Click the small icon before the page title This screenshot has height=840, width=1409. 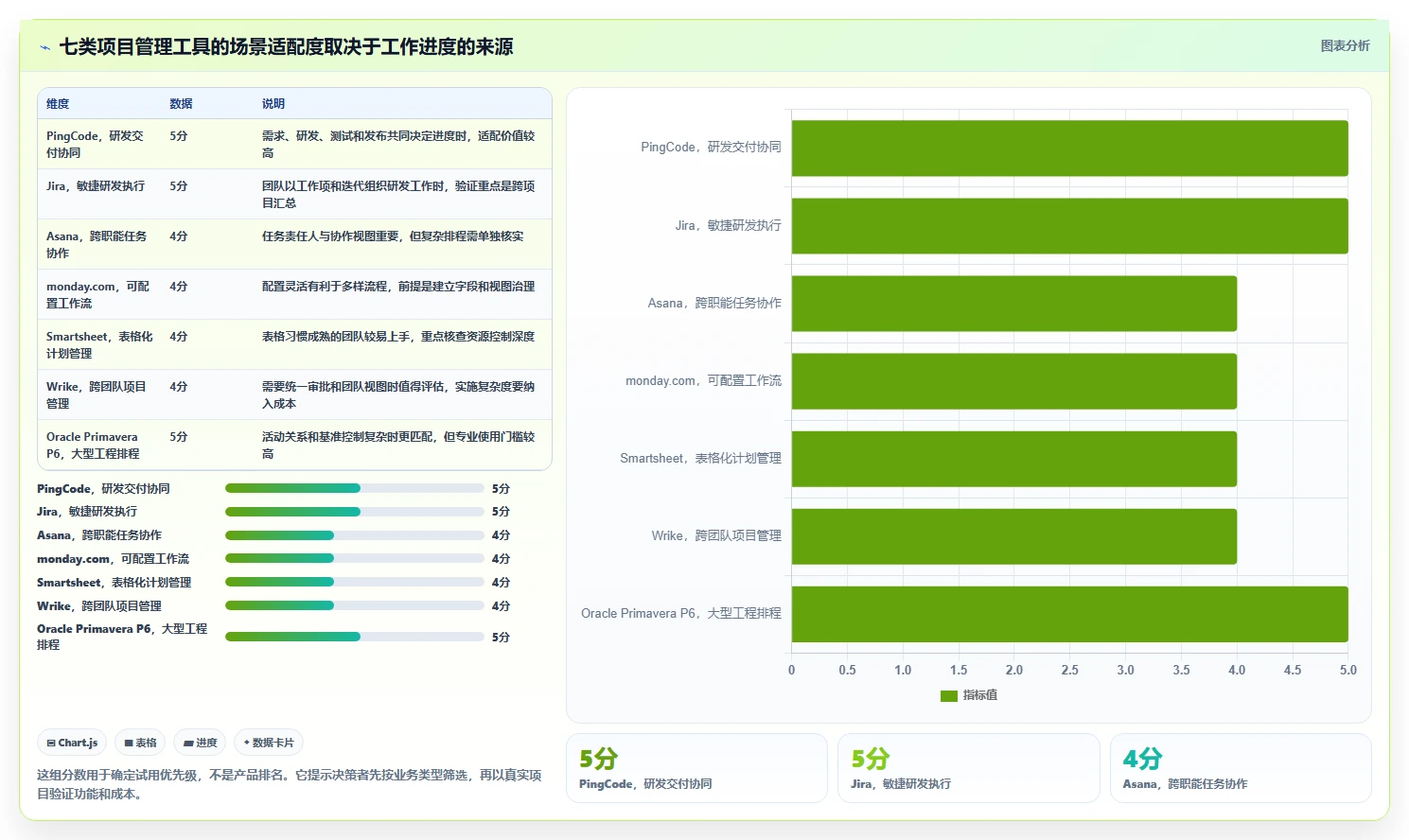tap(44, 47)
